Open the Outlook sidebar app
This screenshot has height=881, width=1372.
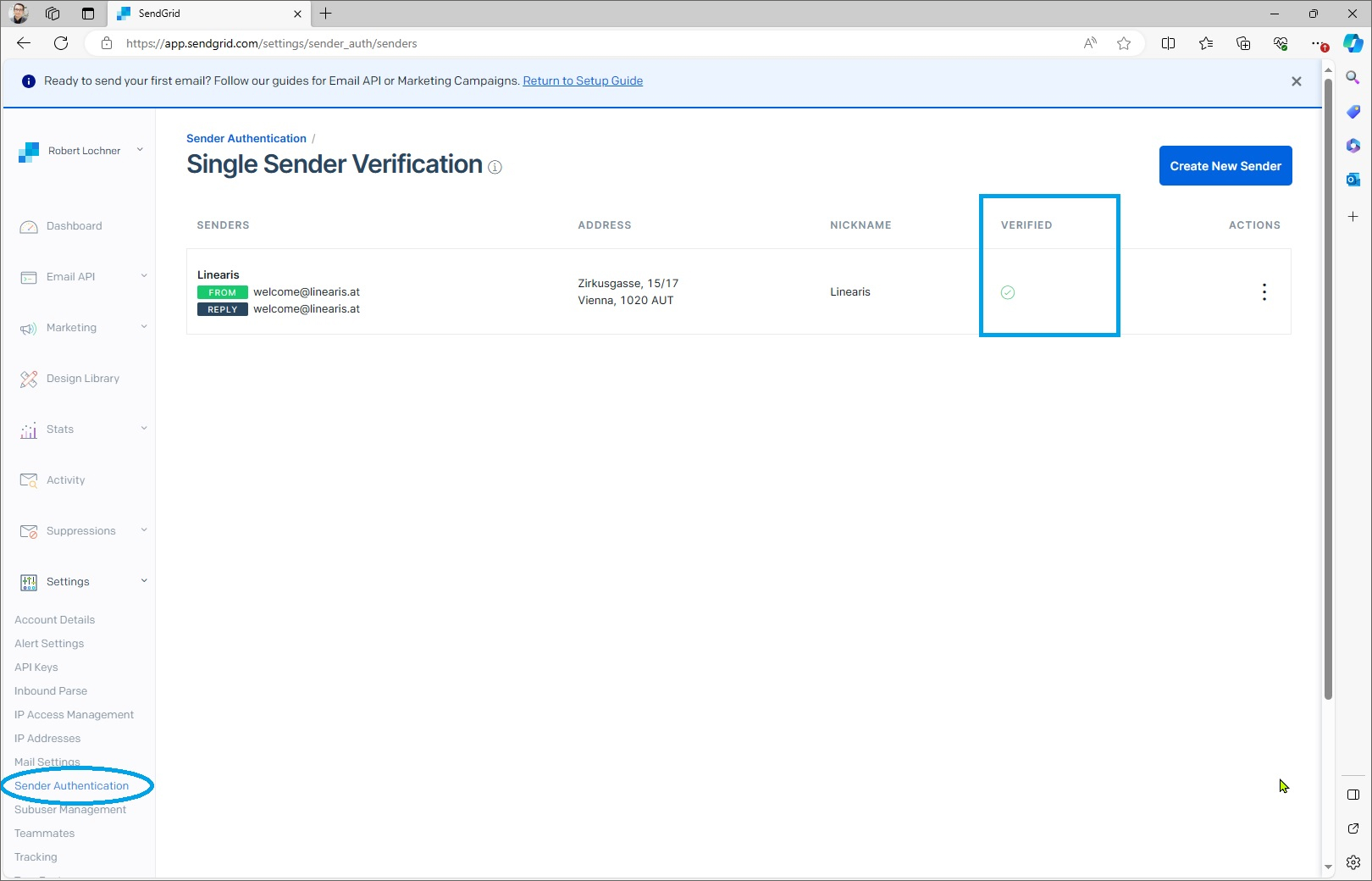pyautogui.click(x=1353, y=180)
